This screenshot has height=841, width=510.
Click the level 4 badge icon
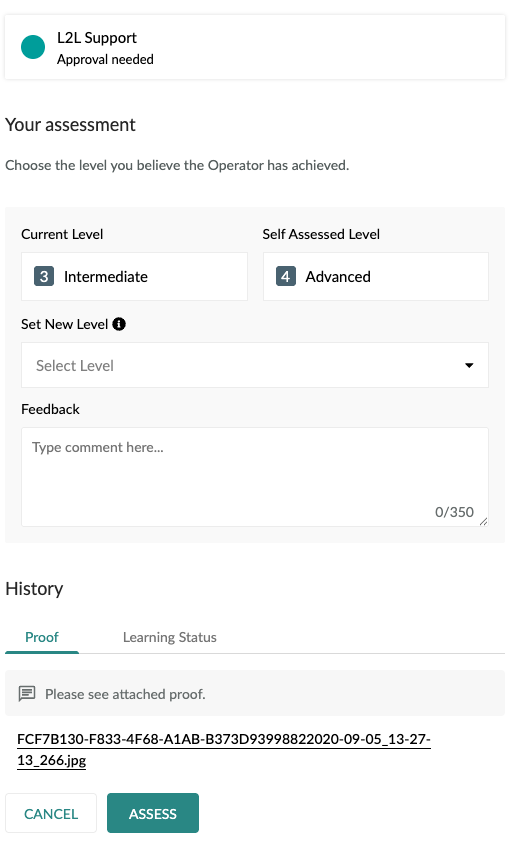[x=286, y=276]
